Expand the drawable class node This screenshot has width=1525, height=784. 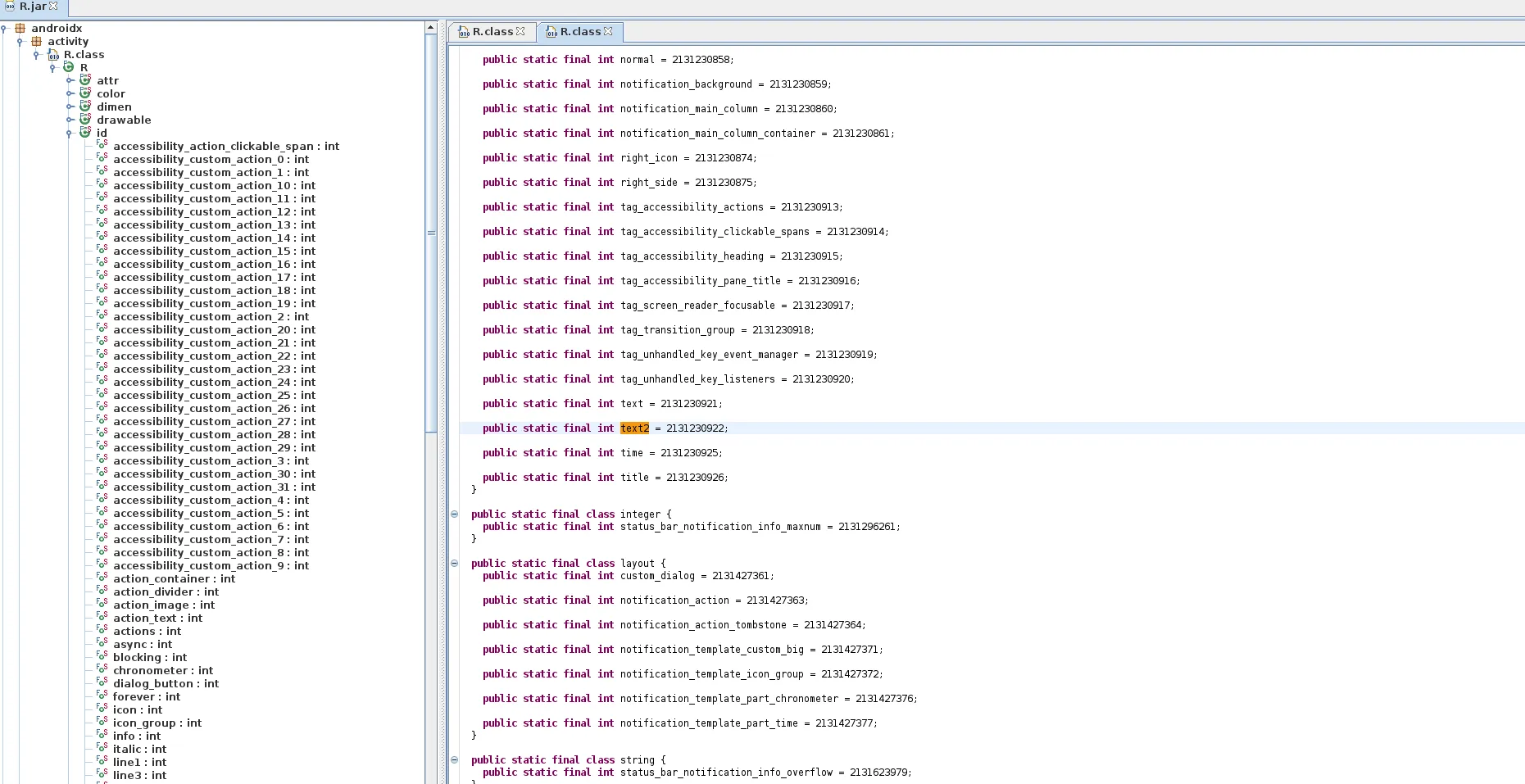tap(70, 120)
